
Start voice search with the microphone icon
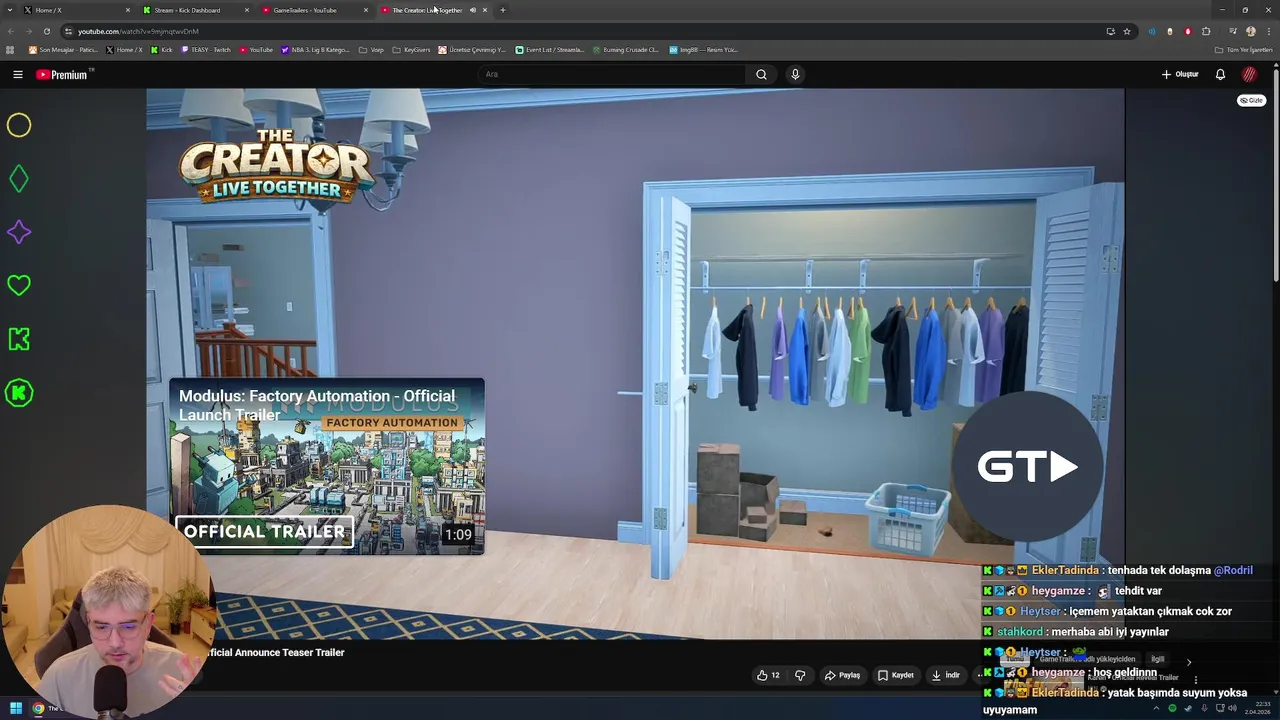click(x=795, y=74)
